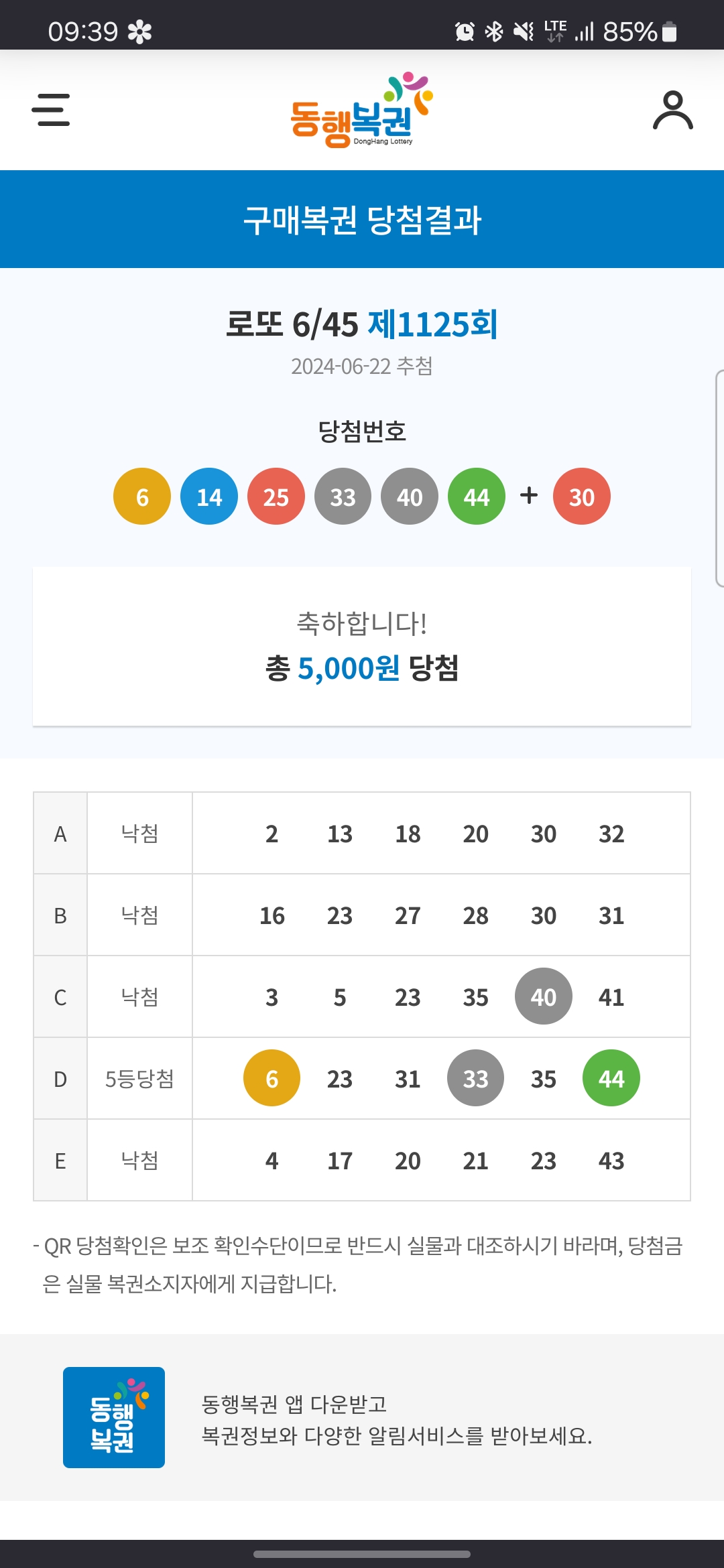Screen dimensions: 724x1568
Task: Tap the blue winning ball 14
Action: (x=209, y=497)
